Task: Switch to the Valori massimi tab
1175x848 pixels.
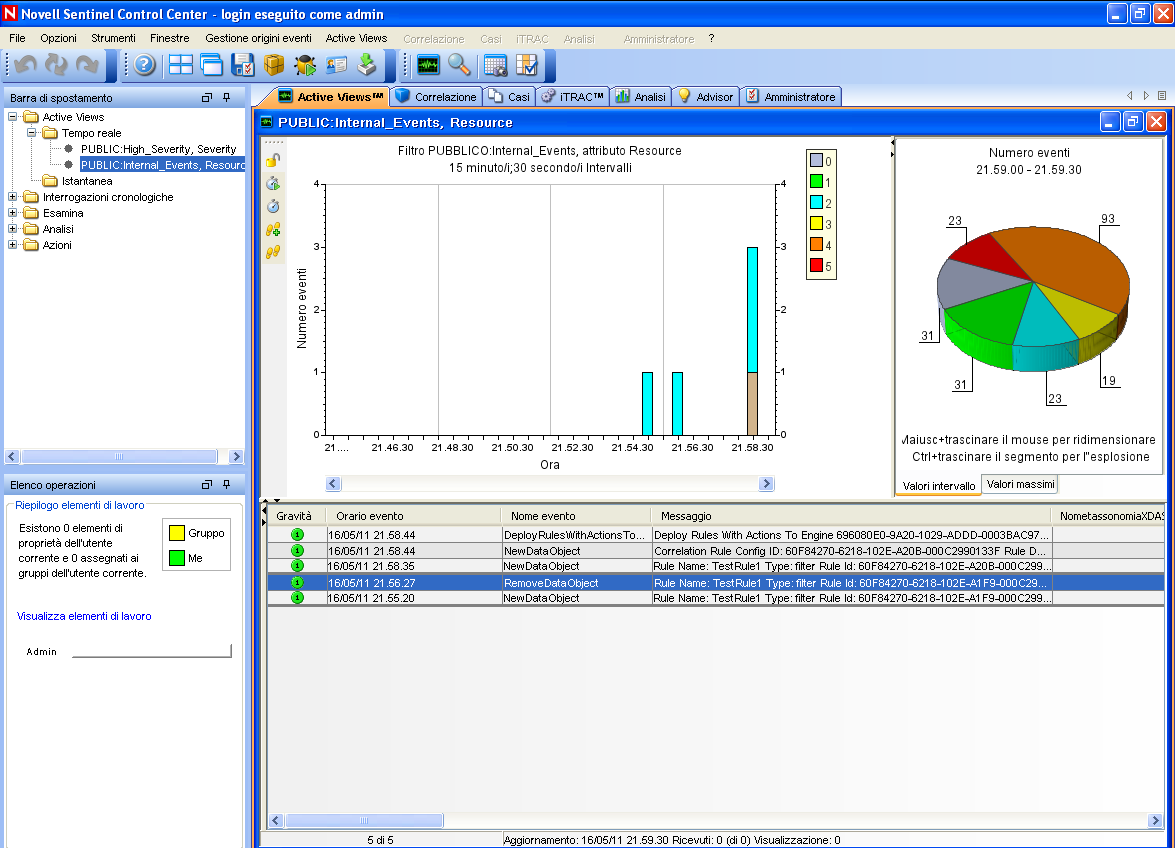Action: (1019, 484)
